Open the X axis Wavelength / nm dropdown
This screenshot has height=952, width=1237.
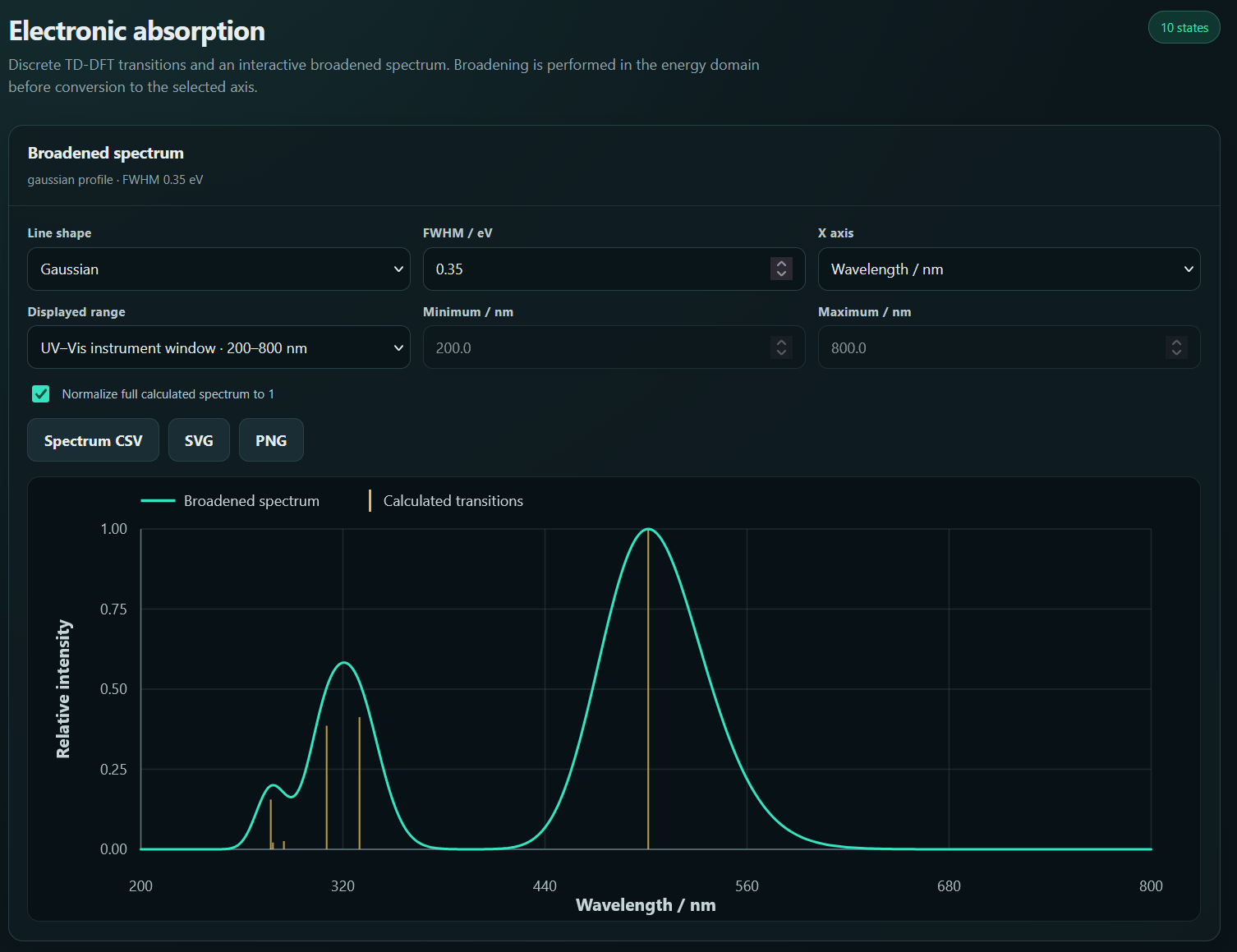(x=1009, y=269)
